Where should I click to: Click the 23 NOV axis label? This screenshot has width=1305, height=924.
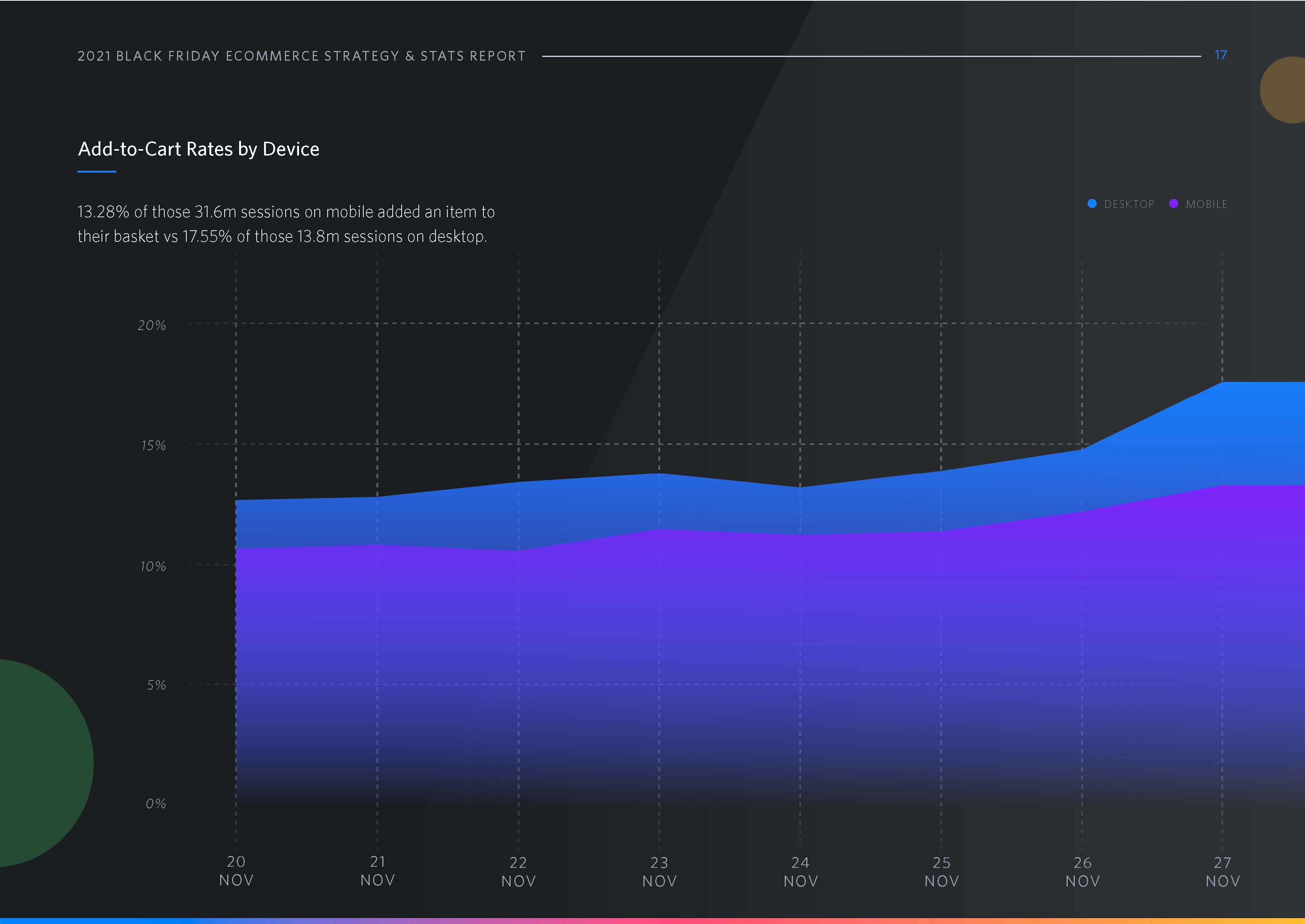(x=659, y=872)
